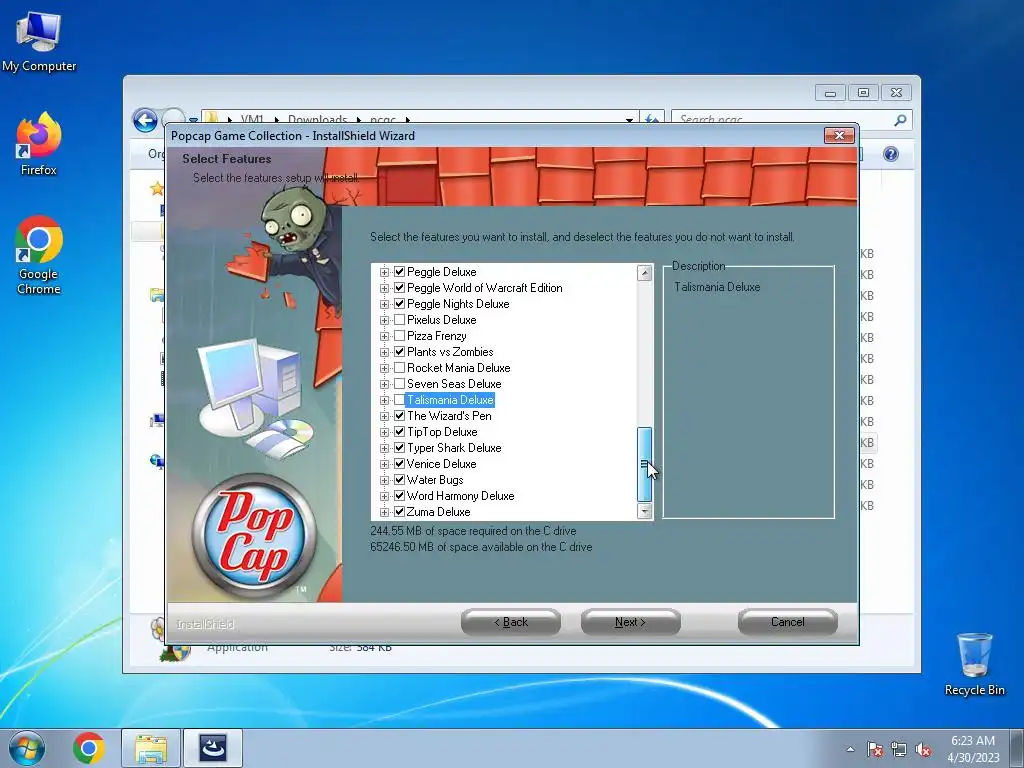Viewport: 1024px width, 768px height.
Task: Click the feature list scrollbar thumb
Action: (x=645, y=464)
